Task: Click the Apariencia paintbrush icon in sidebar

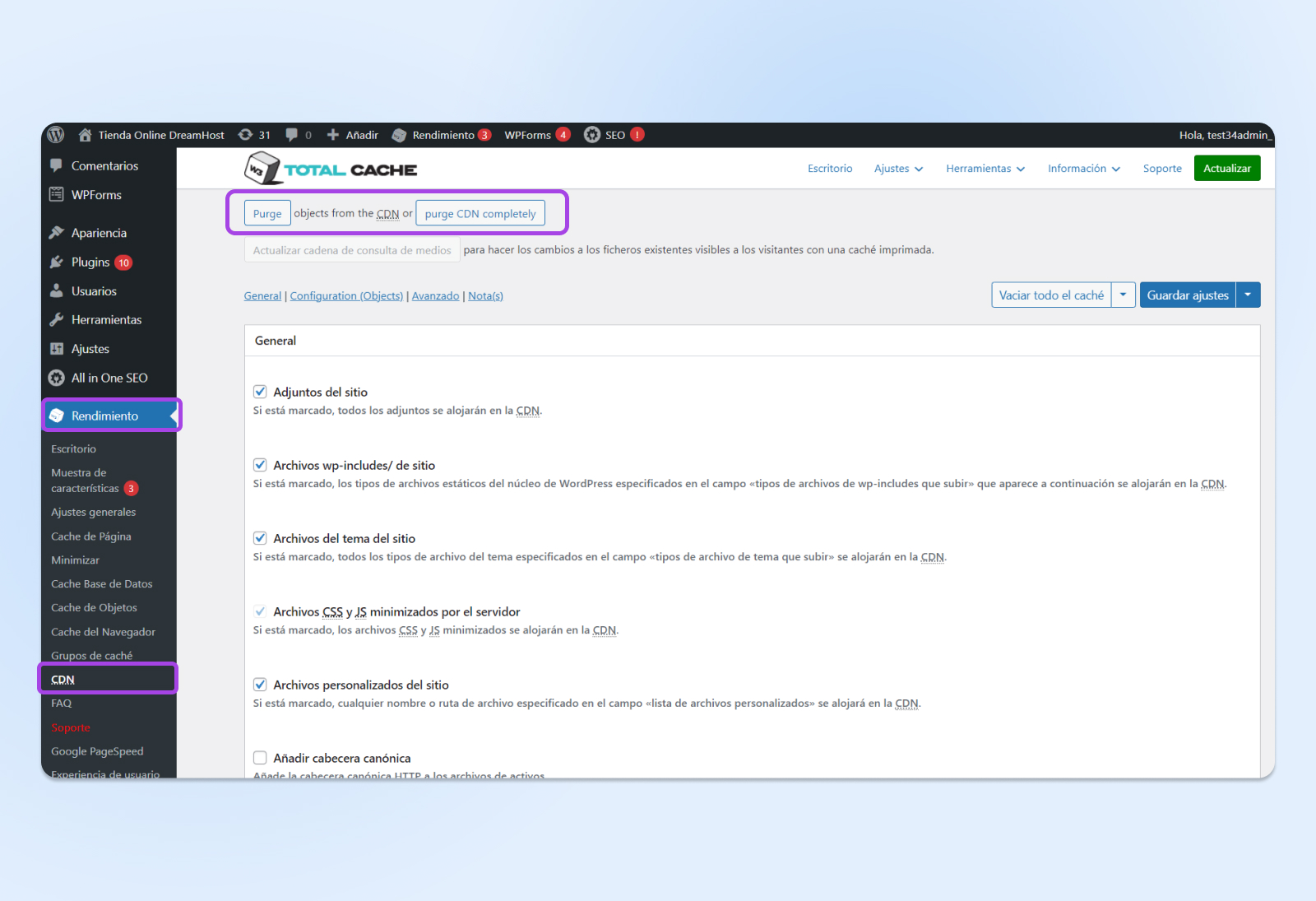Action: [57, 233]
